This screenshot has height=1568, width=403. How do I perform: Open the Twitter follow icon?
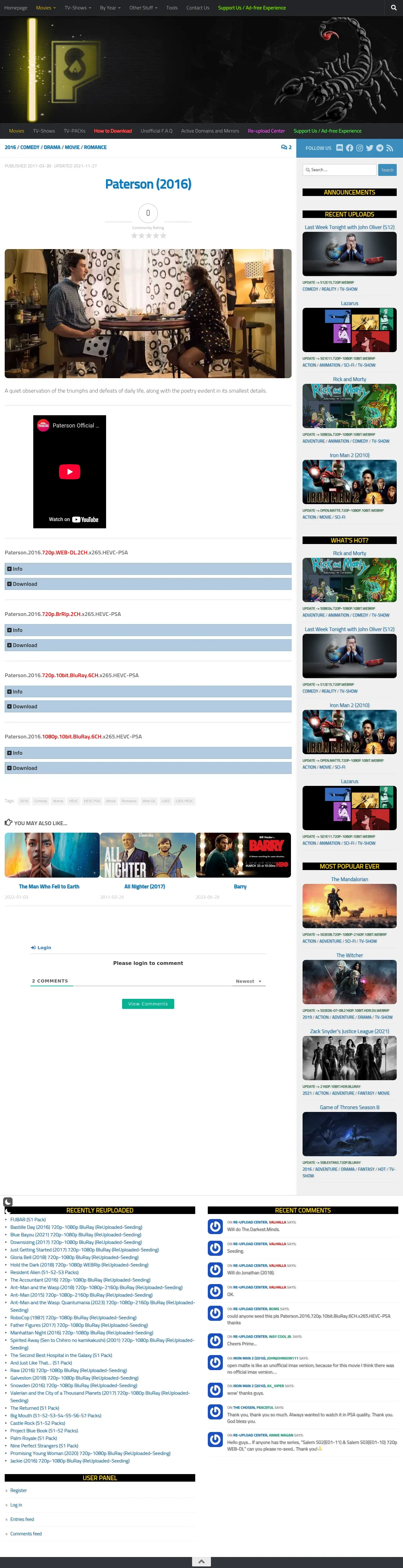coord(369,148)
